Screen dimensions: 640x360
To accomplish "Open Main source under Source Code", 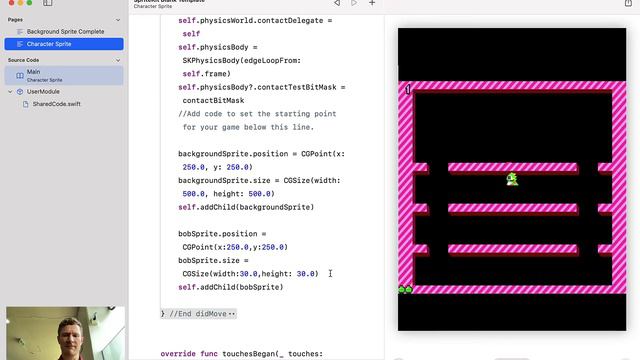I will (x=64, y=76).
